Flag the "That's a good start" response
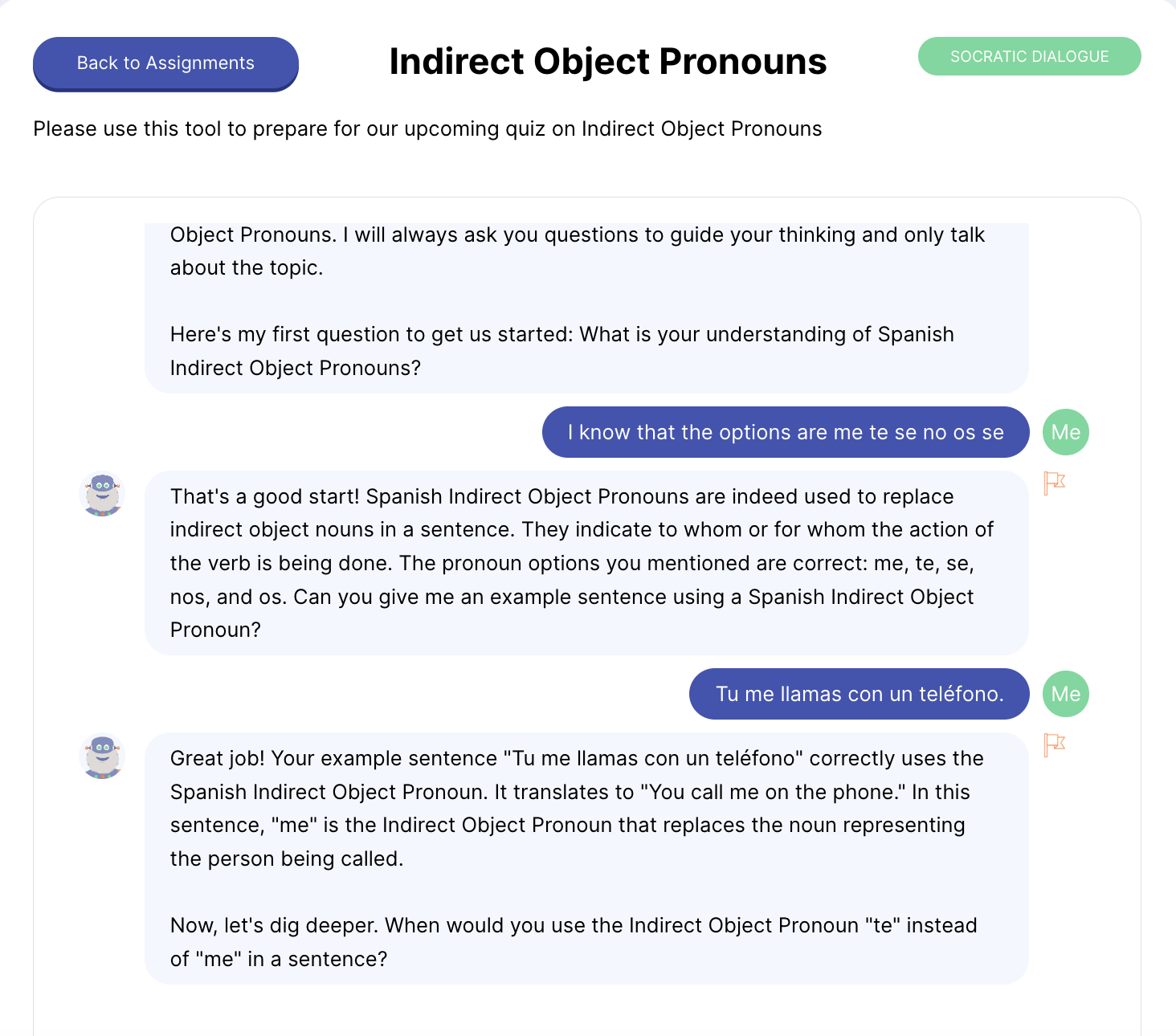The height and width of the screenshot is (1036, 1176). pyautogui.click(x=1054, y=483)
